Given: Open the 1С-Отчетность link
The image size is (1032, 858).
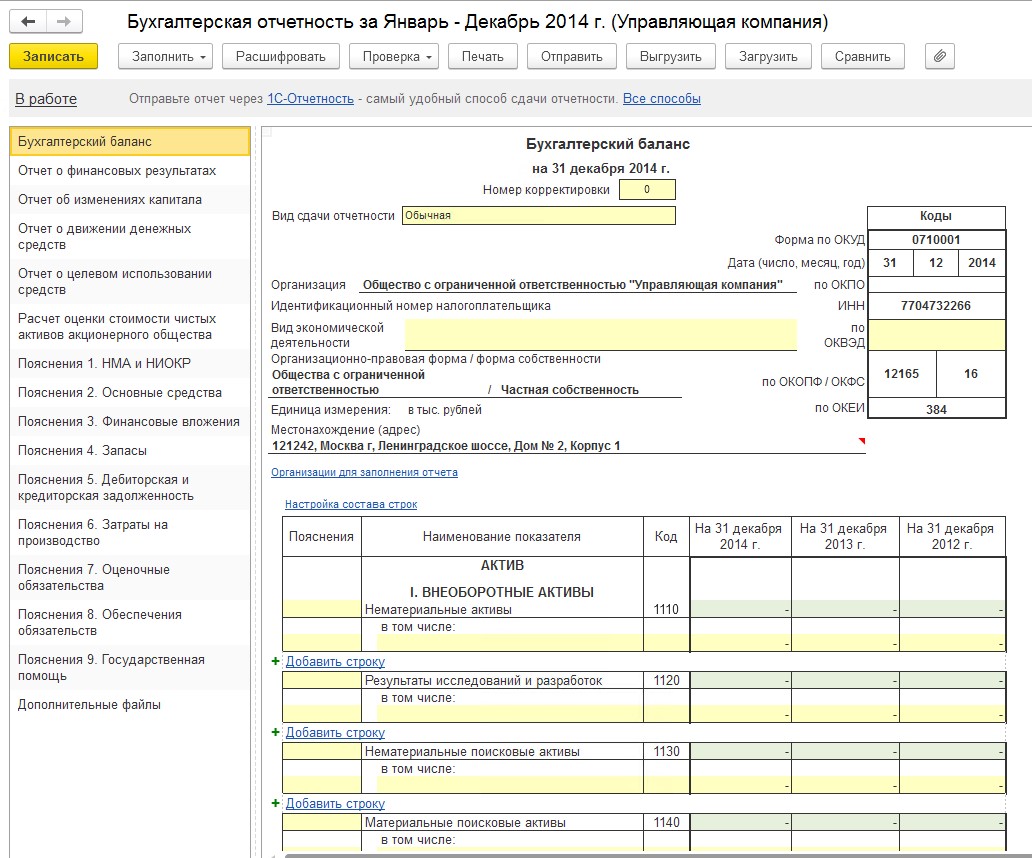Looking at the screenshot, I should (310, 99).
